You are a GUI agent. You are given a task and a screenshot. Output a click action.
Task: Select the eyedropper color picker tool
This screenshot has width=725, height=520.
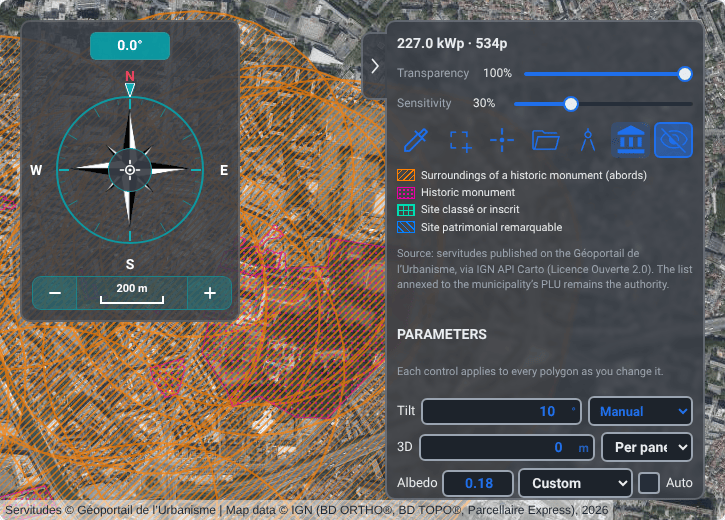click(415, 141)
